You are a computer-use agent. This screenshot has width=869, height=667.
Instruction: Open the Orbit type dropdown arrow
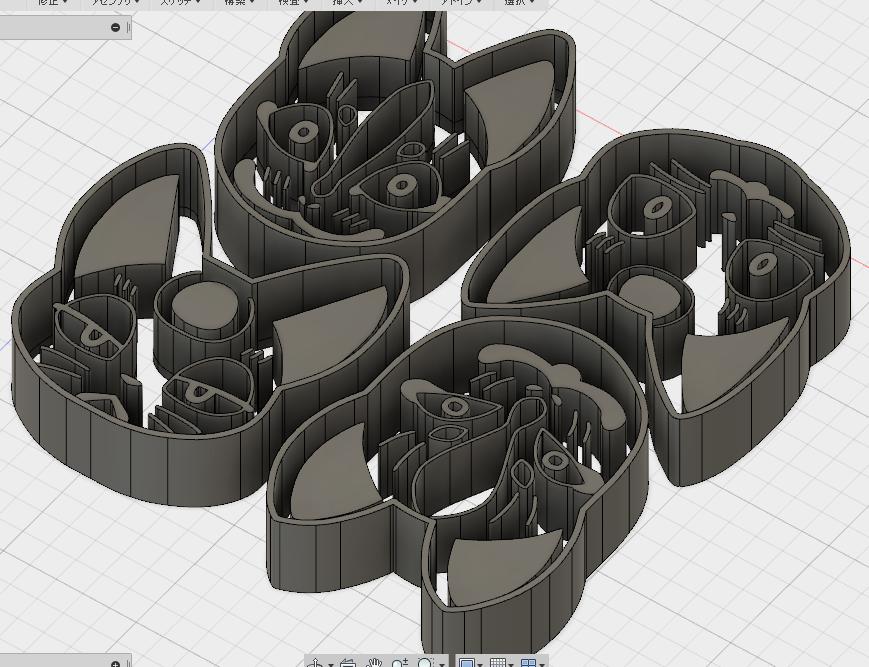330,664
